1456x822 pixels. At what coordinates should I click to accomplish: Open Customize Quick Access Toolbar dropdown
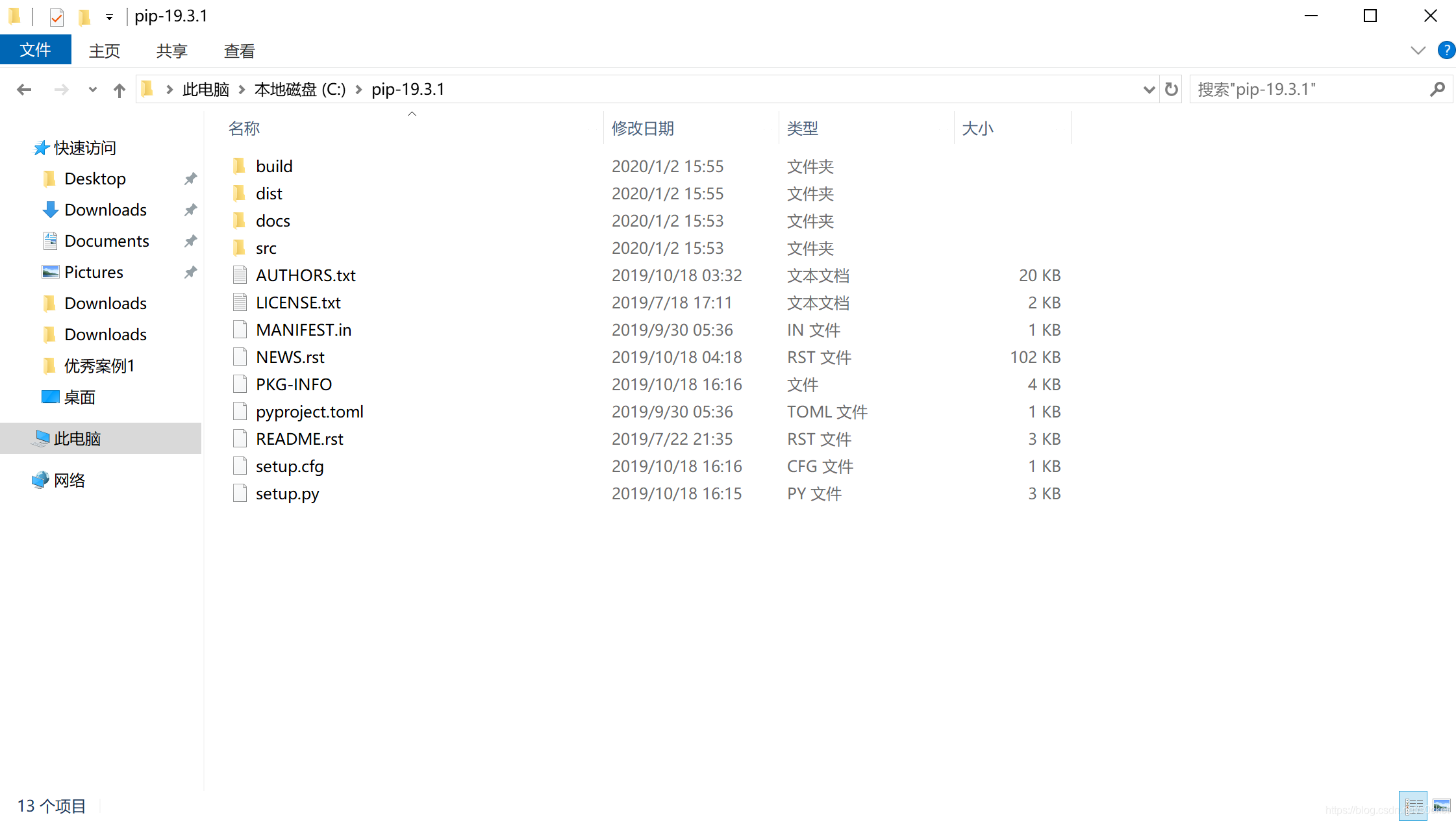coord(109,17)
